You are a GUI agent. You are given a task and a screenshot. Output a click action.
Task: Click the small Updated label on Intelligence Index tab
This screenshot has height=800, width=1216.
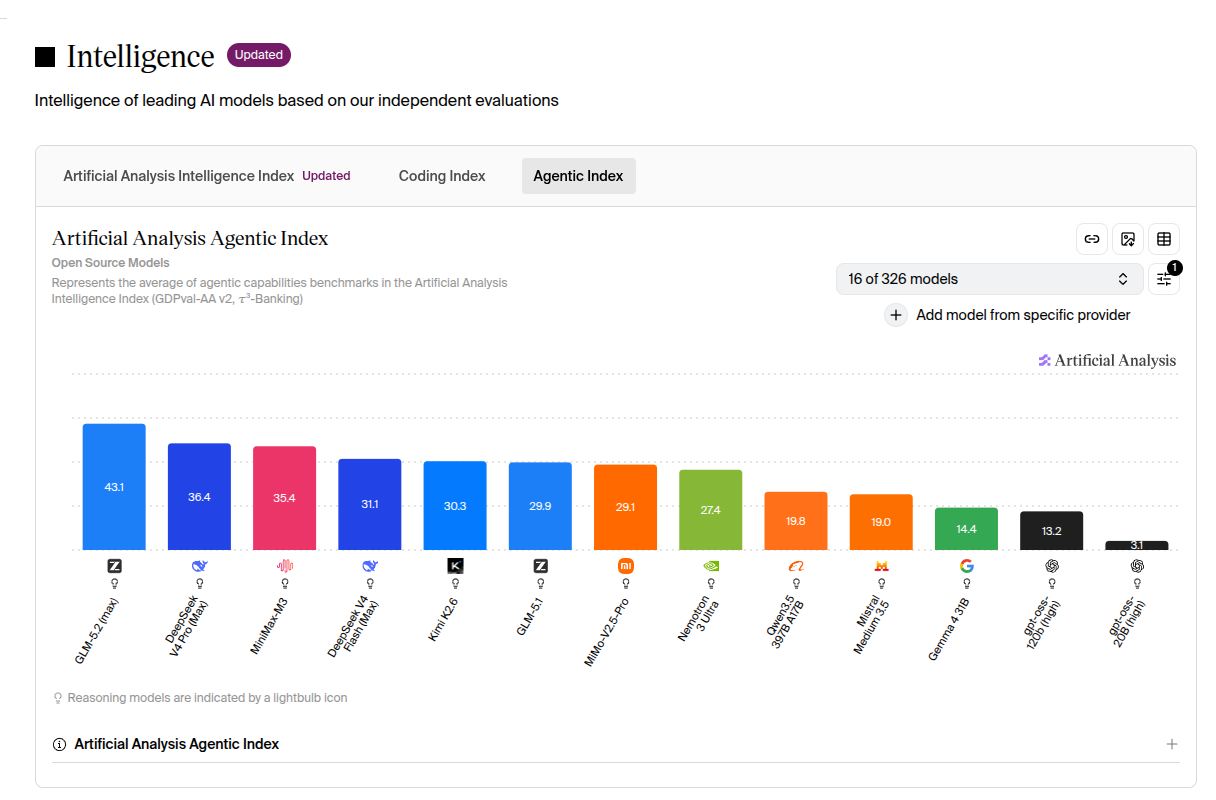(x=326, y=176)
